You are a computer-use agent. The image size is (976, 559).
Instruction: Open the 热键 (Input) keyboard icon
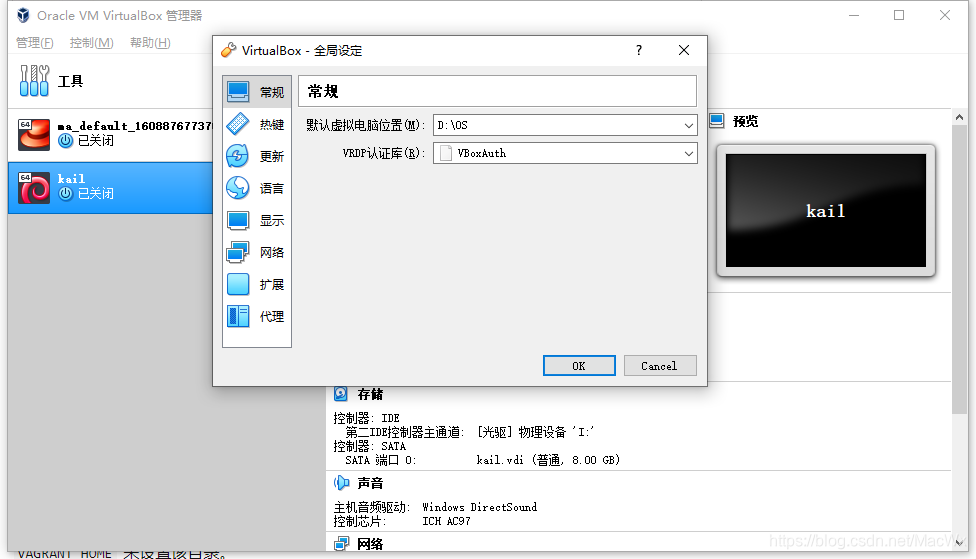click(238, 124)
